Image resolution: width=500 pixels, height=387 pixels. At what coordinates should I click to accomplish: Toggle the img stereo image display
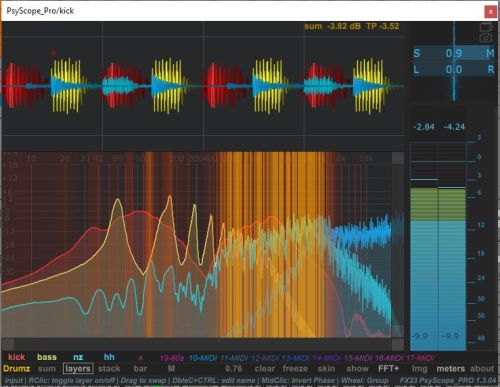(x=419, y=369)
